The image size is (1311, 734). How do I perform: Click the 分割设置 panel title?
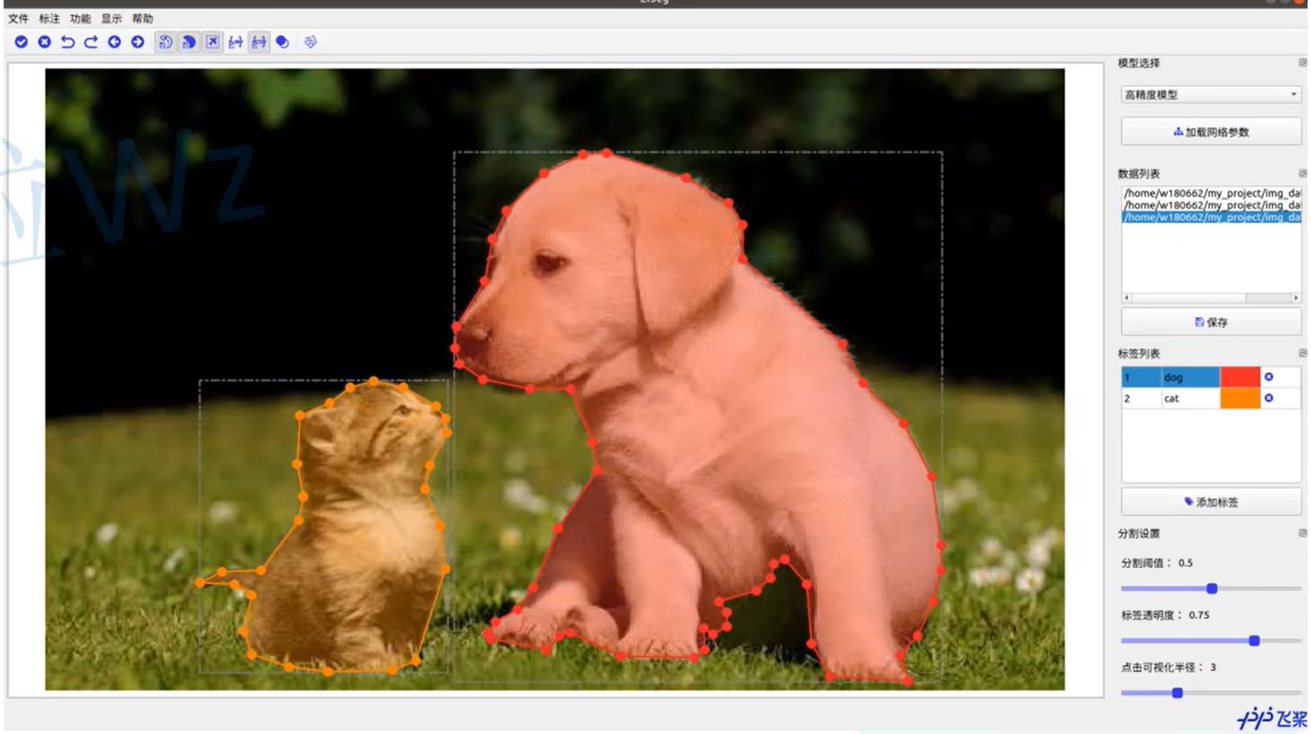point(1139,533)
